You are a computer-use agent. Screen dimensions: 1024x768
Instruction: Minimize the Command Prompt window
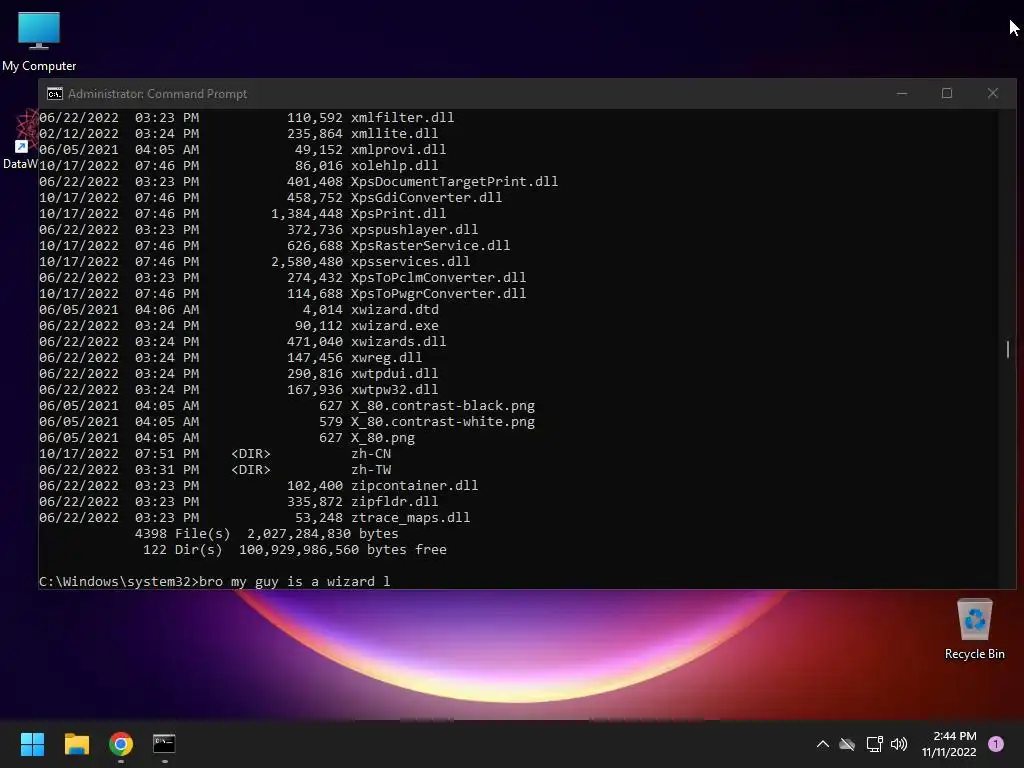coord(902,93)
